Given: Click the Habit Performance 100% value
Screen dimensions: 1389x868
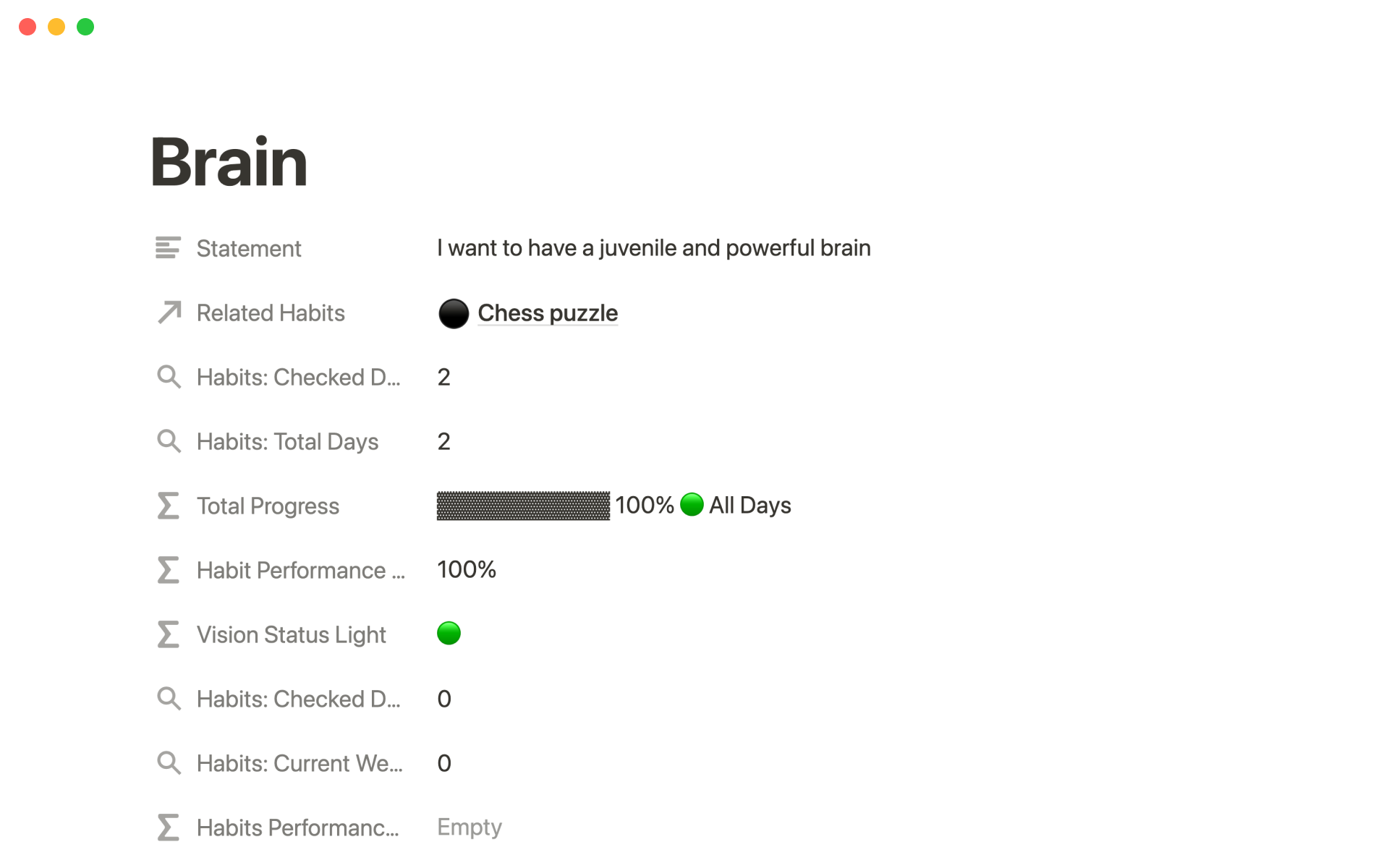Looking at the screenshot, I should [x=467, y=570].
